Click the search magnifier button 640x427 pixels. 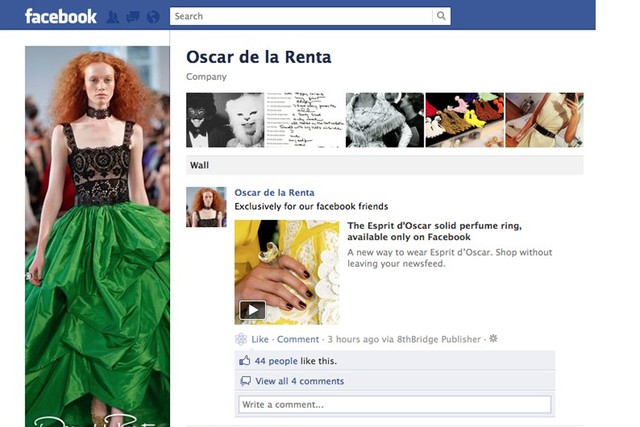(441, 16)
